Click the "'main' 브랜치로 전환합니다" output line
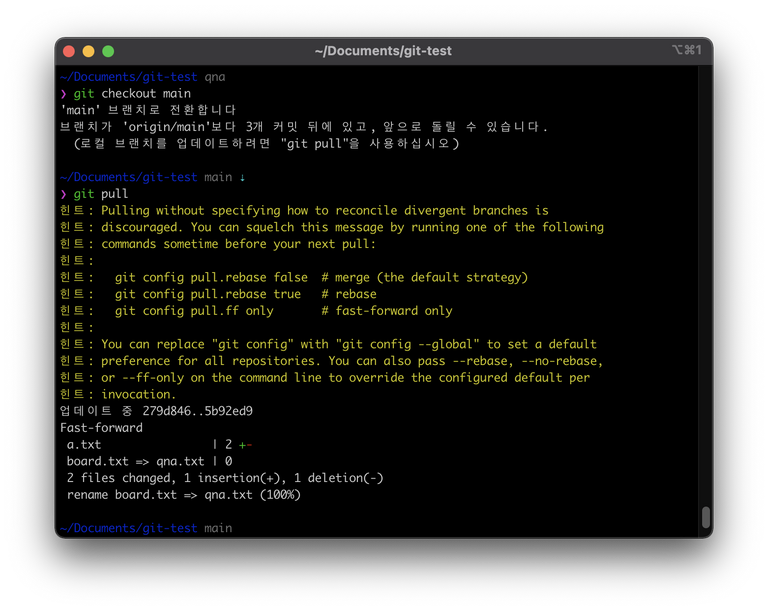This screenshot has height=611, width=768. pos(148,110)
